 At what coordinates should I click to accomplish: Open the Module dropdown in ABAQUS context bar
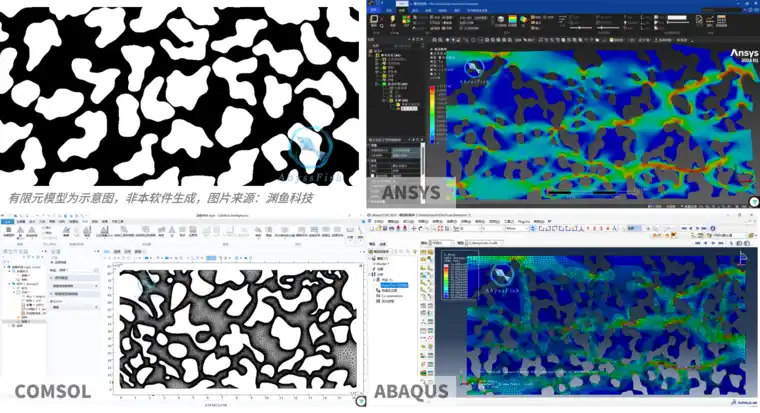click(442, 243)
